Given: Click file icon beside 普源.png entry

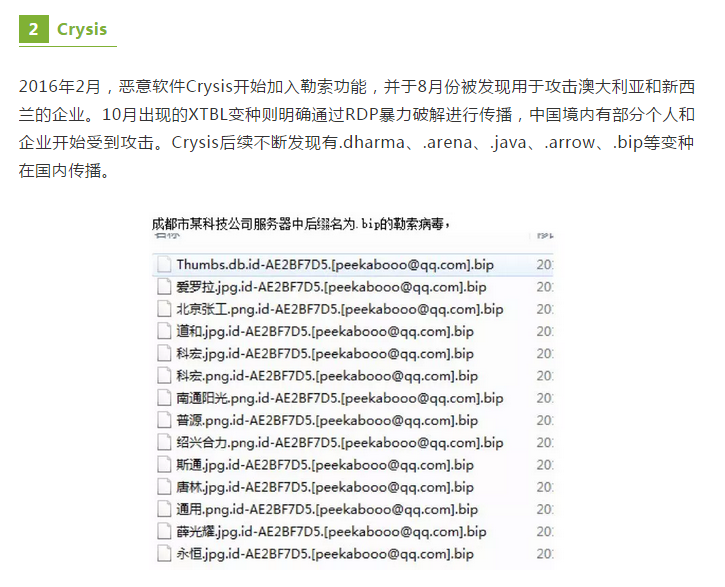Looking at the screenshot, I should click(x=164, y=420).
